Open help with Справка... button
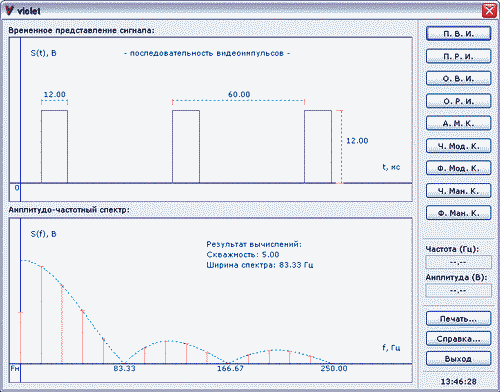 (x=458, y=339)
